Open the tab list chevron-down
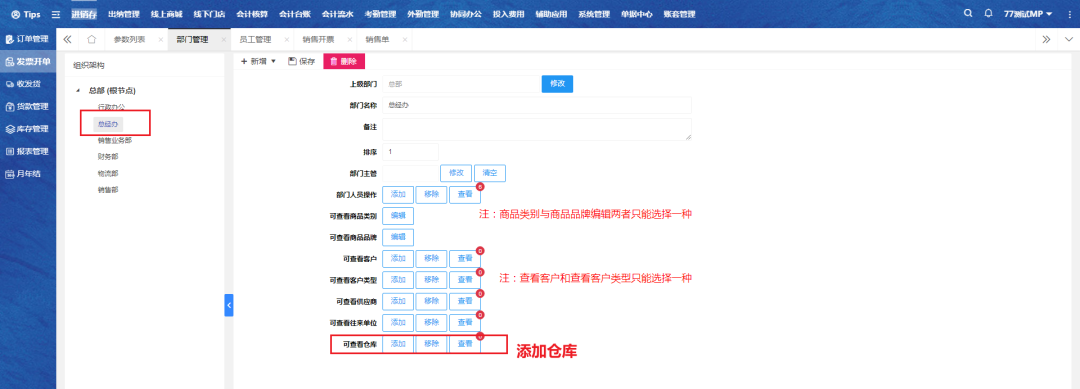The width and height of the screenshot is (1080, 389). 1069,39
